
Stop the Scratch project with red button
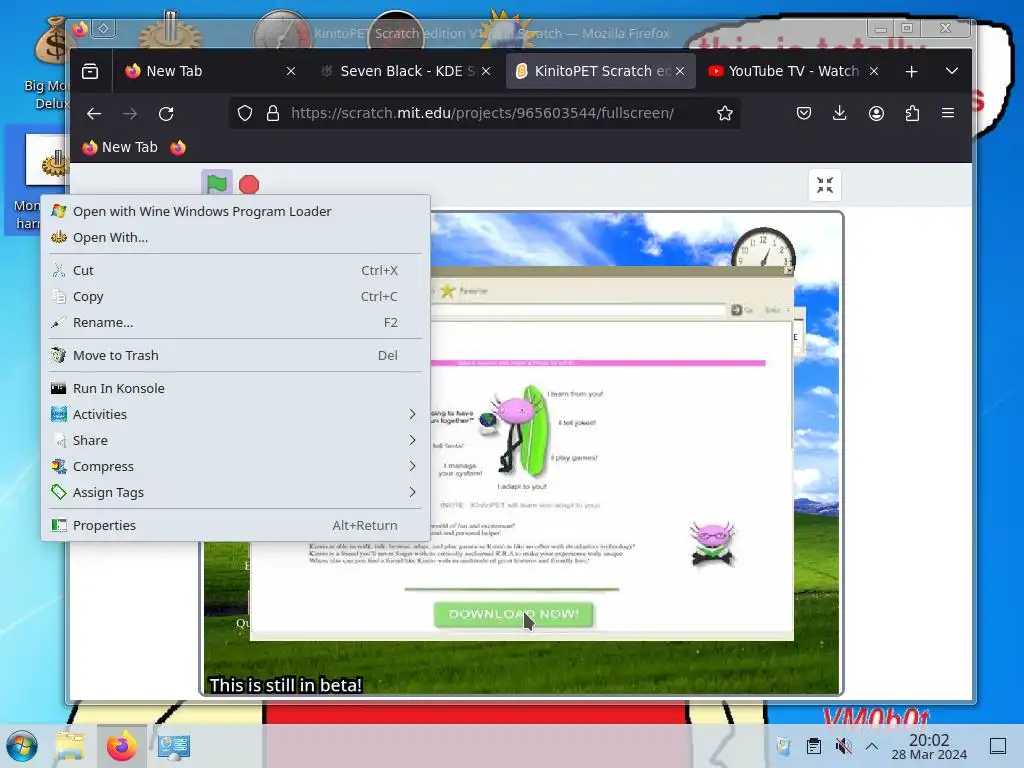point(249,185)
